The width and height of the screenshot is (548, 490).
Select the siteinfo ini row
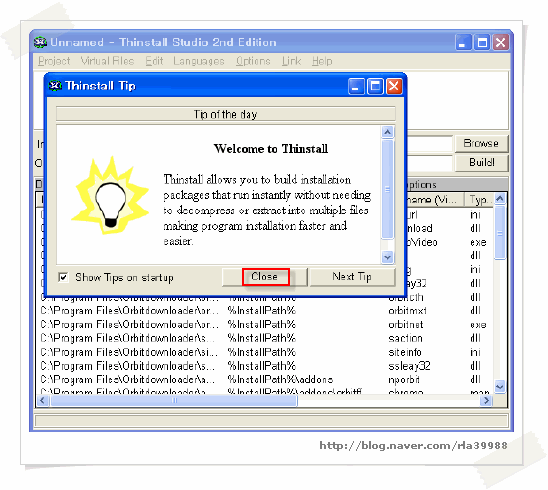click(x=264, y=352)
